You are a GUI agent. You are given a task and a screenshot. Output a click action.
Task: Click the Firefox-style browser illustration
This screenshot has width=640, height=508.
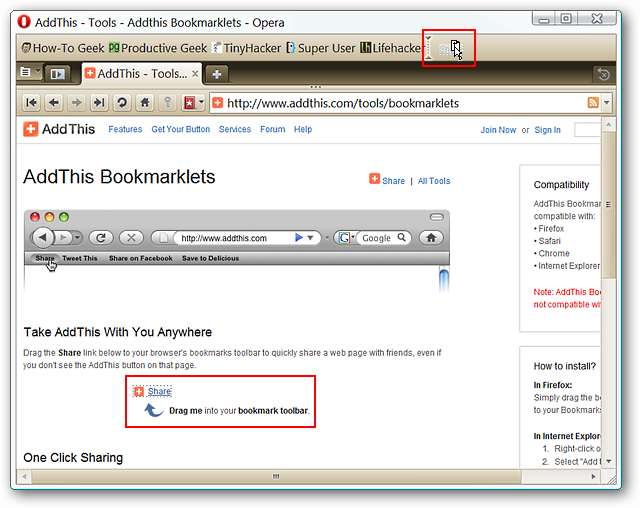pyautogui.click(x=237, y=251)
